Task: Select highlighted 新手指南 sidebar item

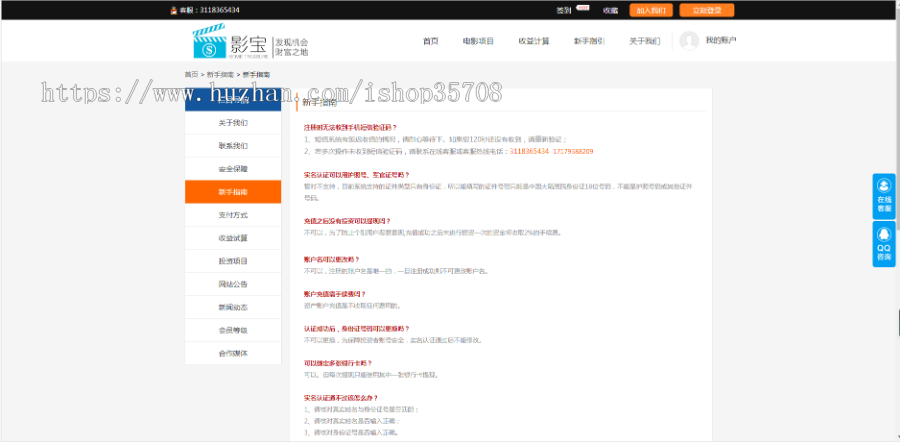Action: [233, 192]
